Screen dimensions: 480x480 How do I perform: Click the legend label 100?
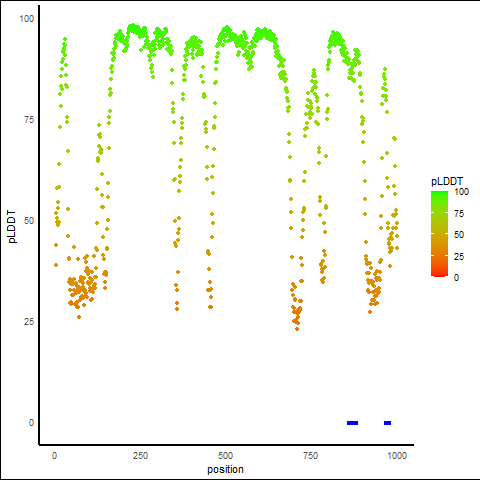pos(462,192)
